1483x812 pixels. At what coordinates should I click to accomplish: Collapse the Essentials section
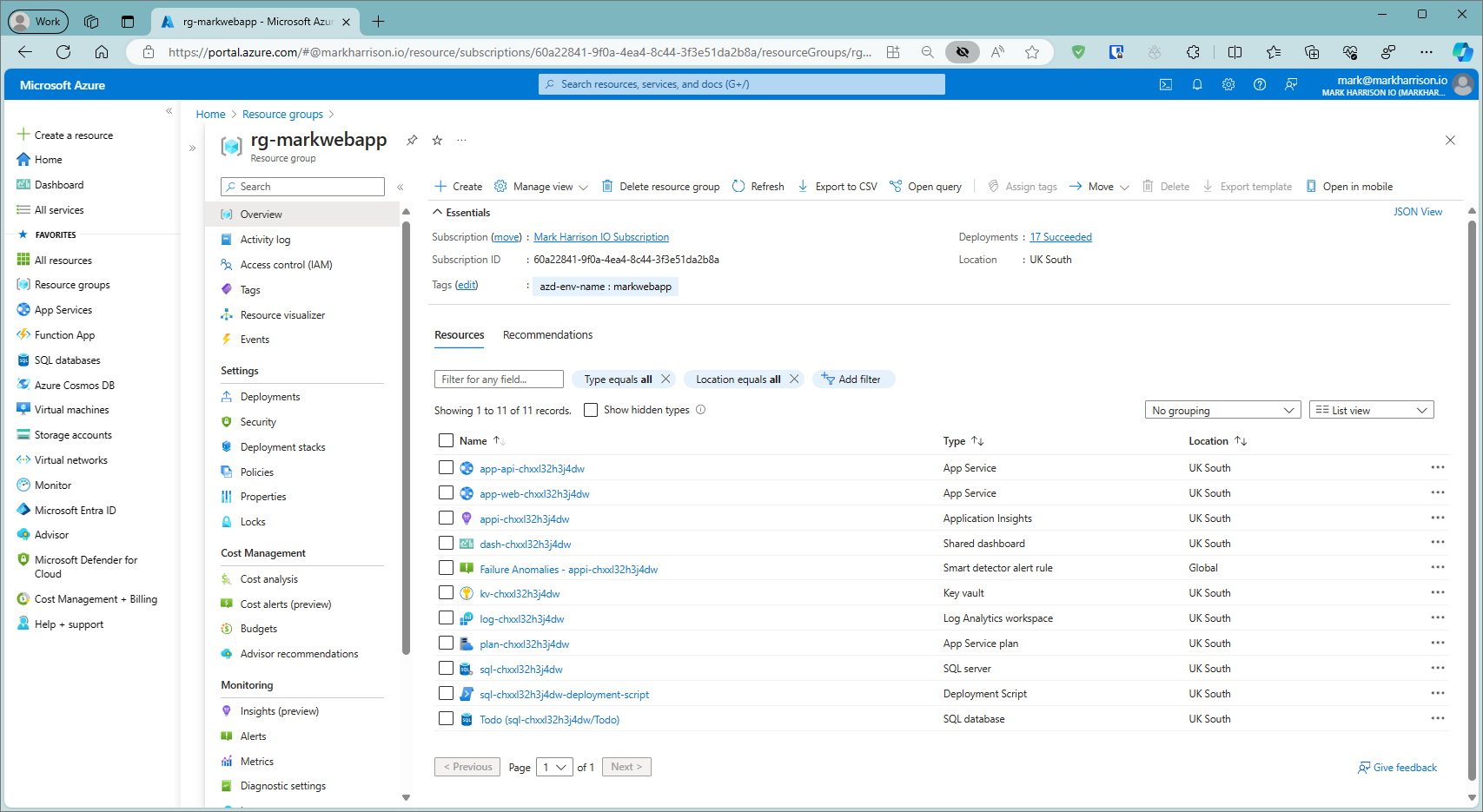(x=437, y=213)
